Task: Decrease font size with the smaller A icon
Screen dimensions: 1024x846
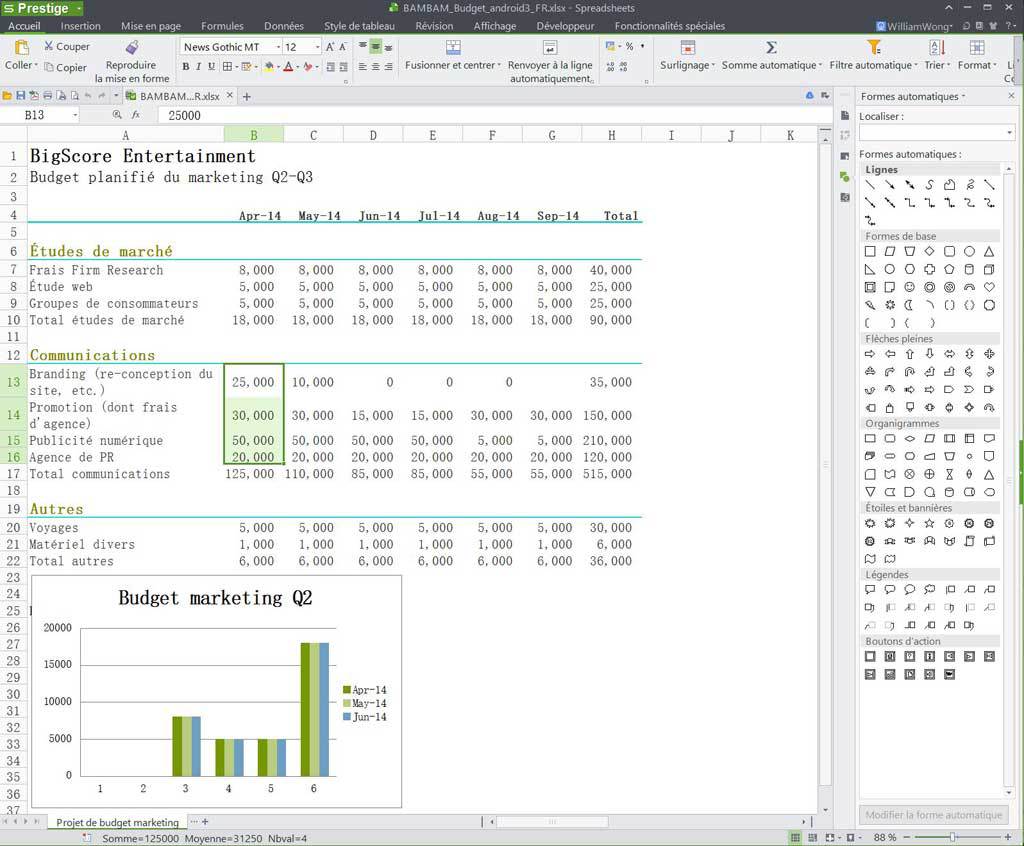Action: coord(342,47)
